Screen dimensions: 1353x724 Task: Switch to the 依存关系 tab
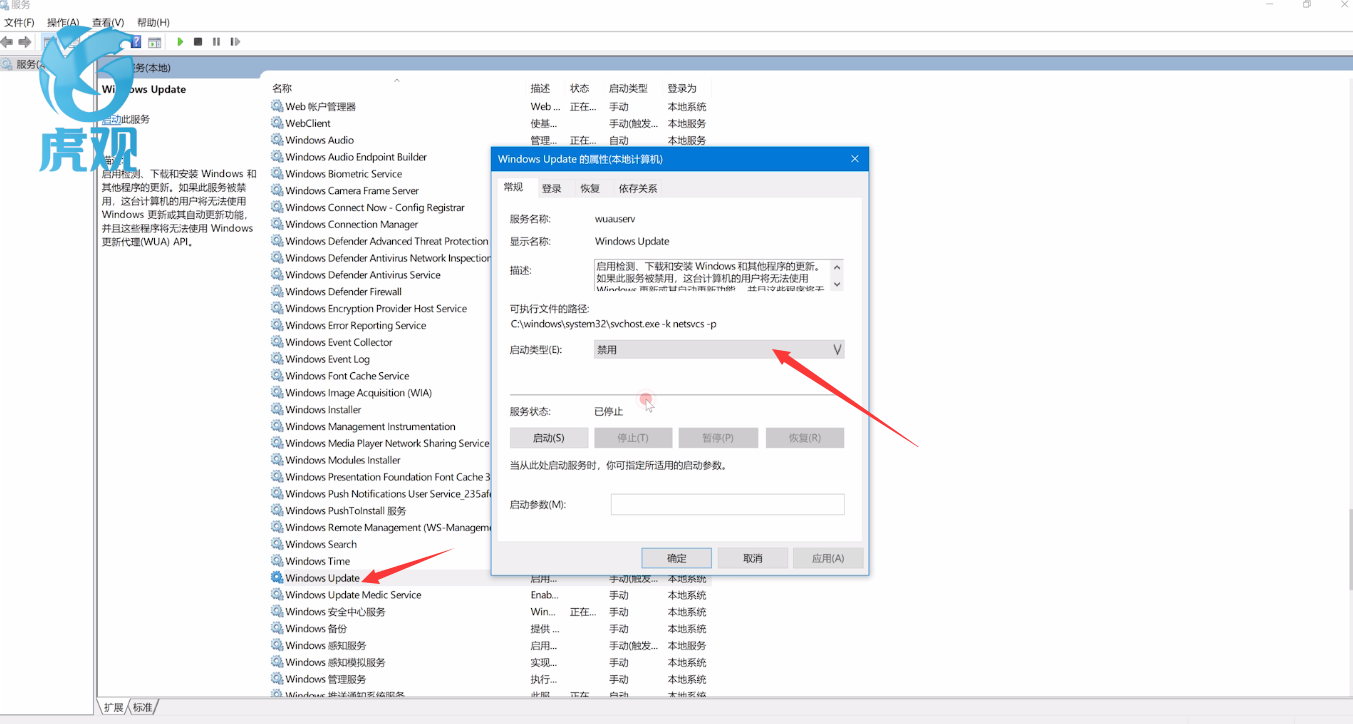(638, 188)
